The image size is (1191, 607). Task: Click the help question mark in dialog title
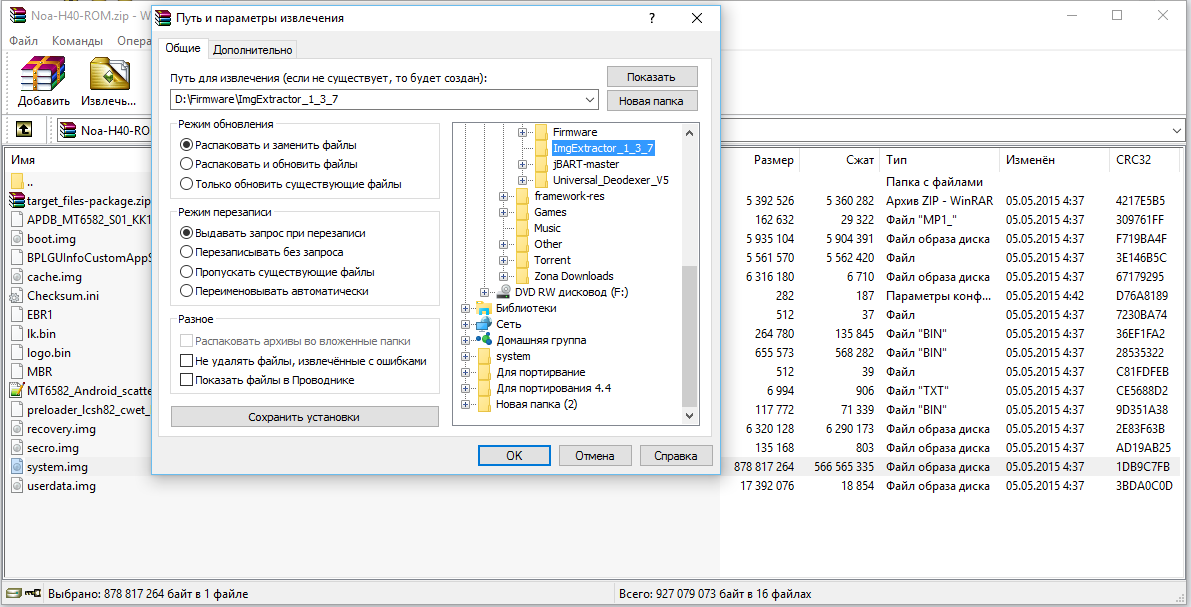pos(652,18)
